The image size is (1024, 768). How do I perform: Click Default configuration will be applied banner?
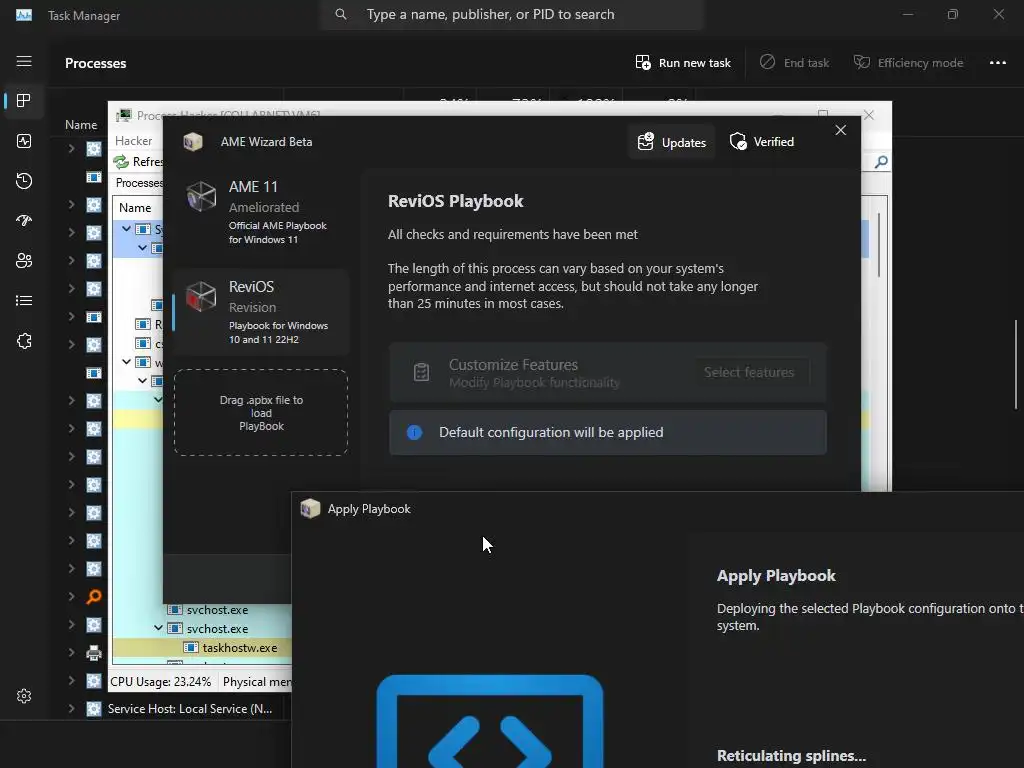pyautogui.click(x=607, y=432)
